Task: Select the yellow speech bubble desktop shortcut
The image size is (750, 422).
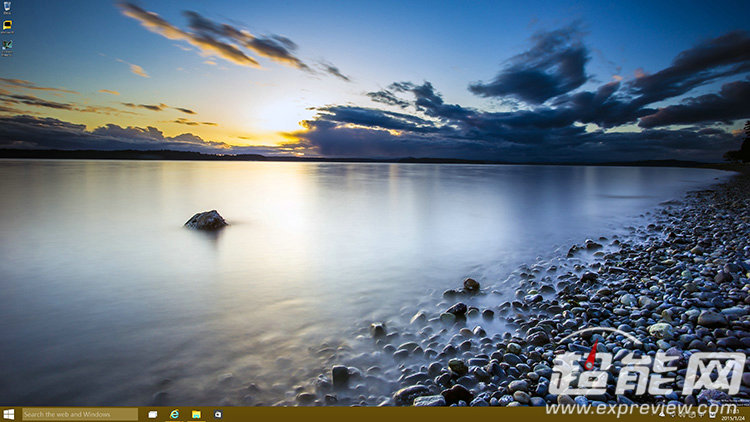Action: (x=7, y=25)
